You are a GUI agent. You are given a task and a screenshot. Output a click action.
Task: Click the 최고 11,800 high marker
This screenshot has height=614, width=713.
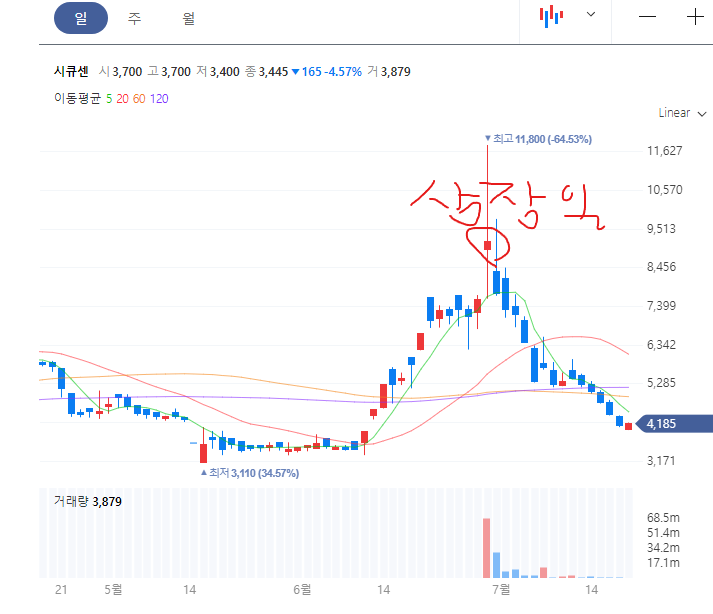coord(538,139)
